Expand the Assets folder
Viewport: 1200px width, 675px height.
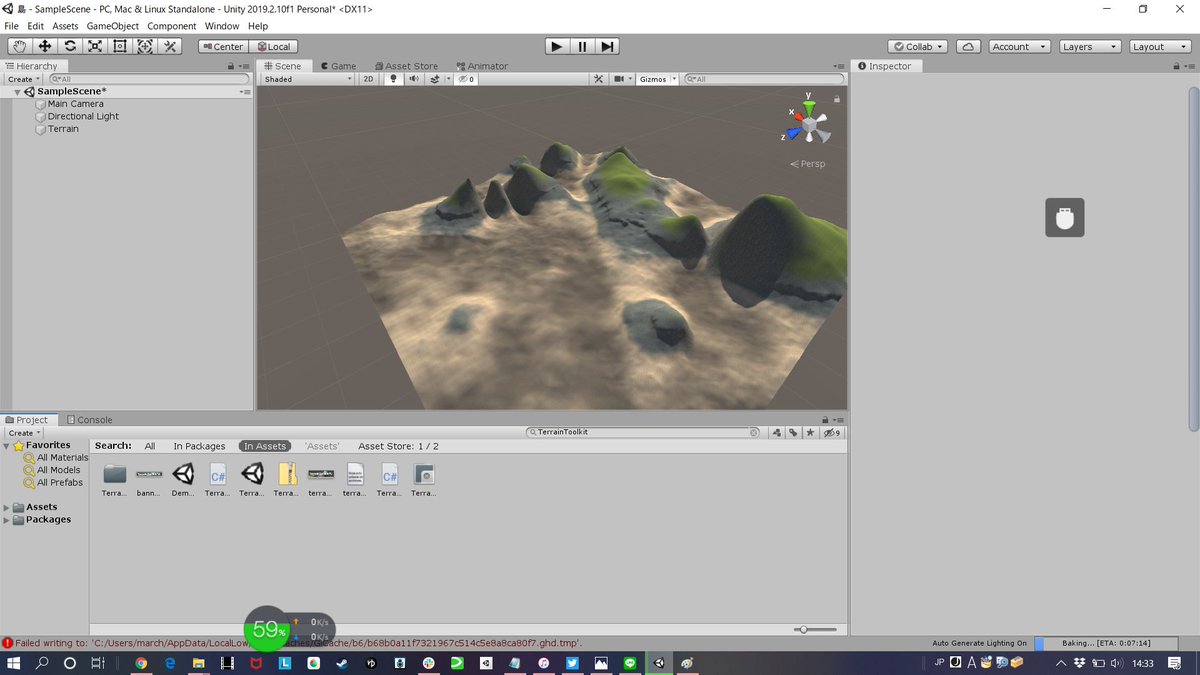click(7, 507)
